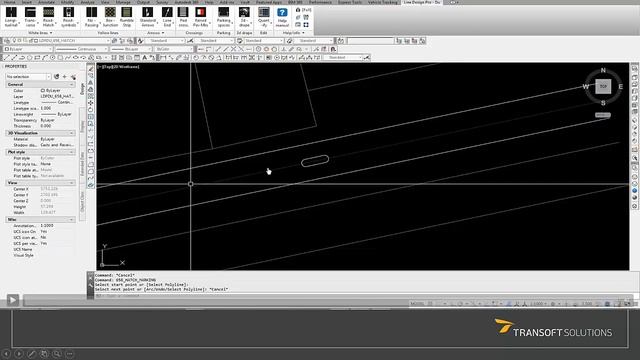Open the Standard Arrows tool
This screenshot has width=640, height=360.
pyautogui.click(x=147, y=17)
